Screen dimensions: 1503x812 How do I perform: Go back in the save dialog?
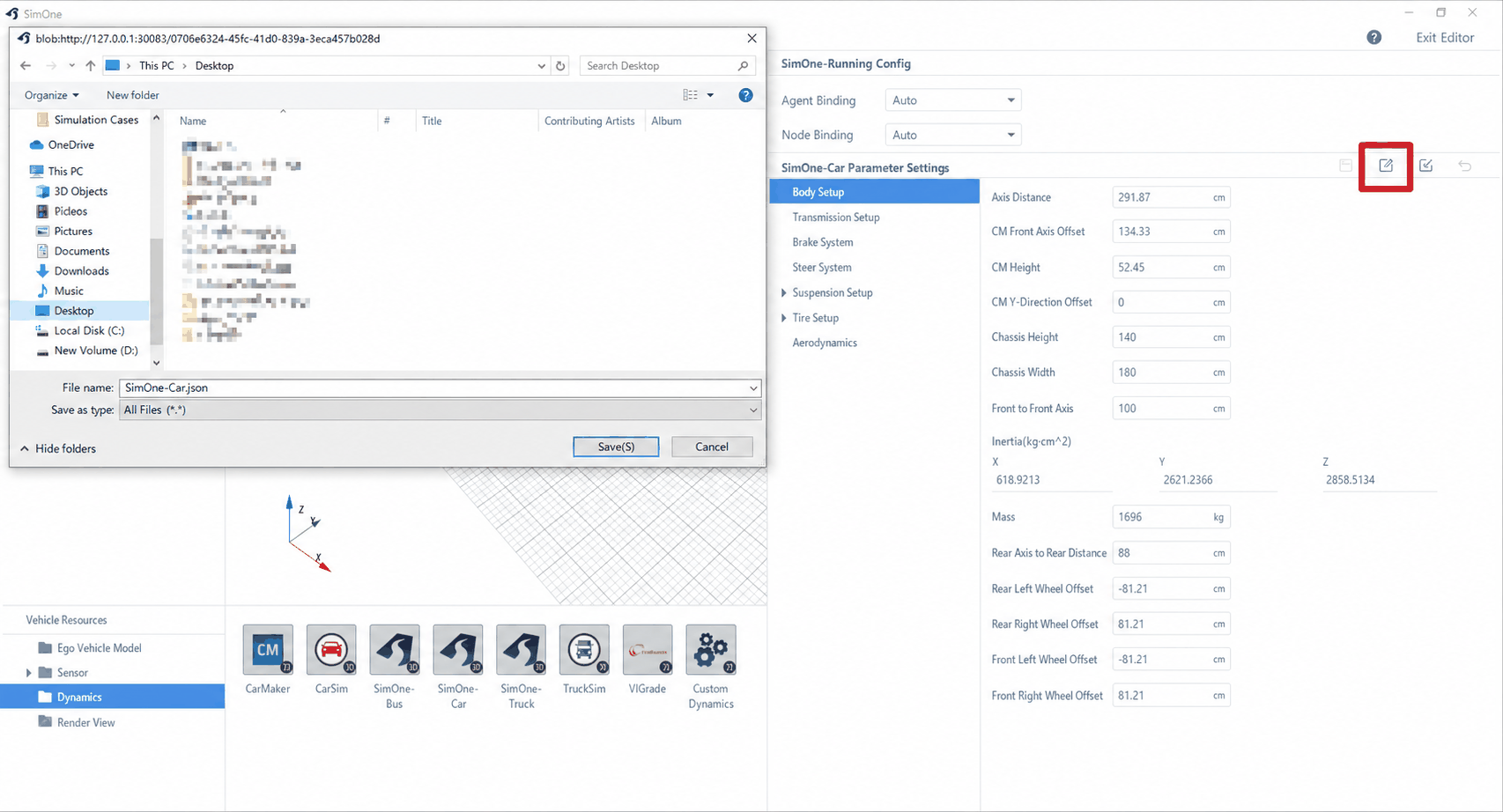pos(26,66)
